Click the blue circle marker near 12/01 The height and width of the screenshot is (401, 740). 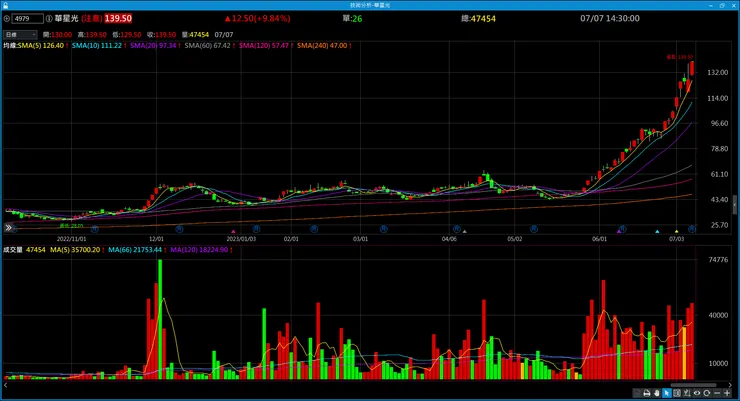(x=179, y=229)
